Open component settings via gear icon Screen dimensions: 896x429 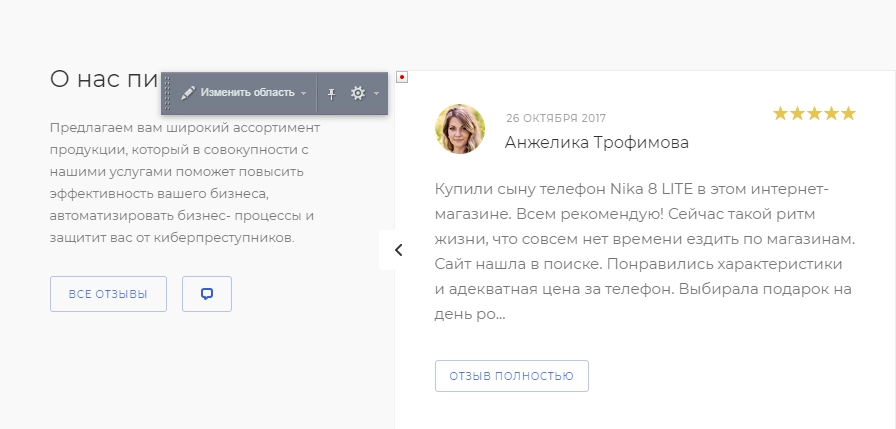pyautogui.click(x=358, y=93)
